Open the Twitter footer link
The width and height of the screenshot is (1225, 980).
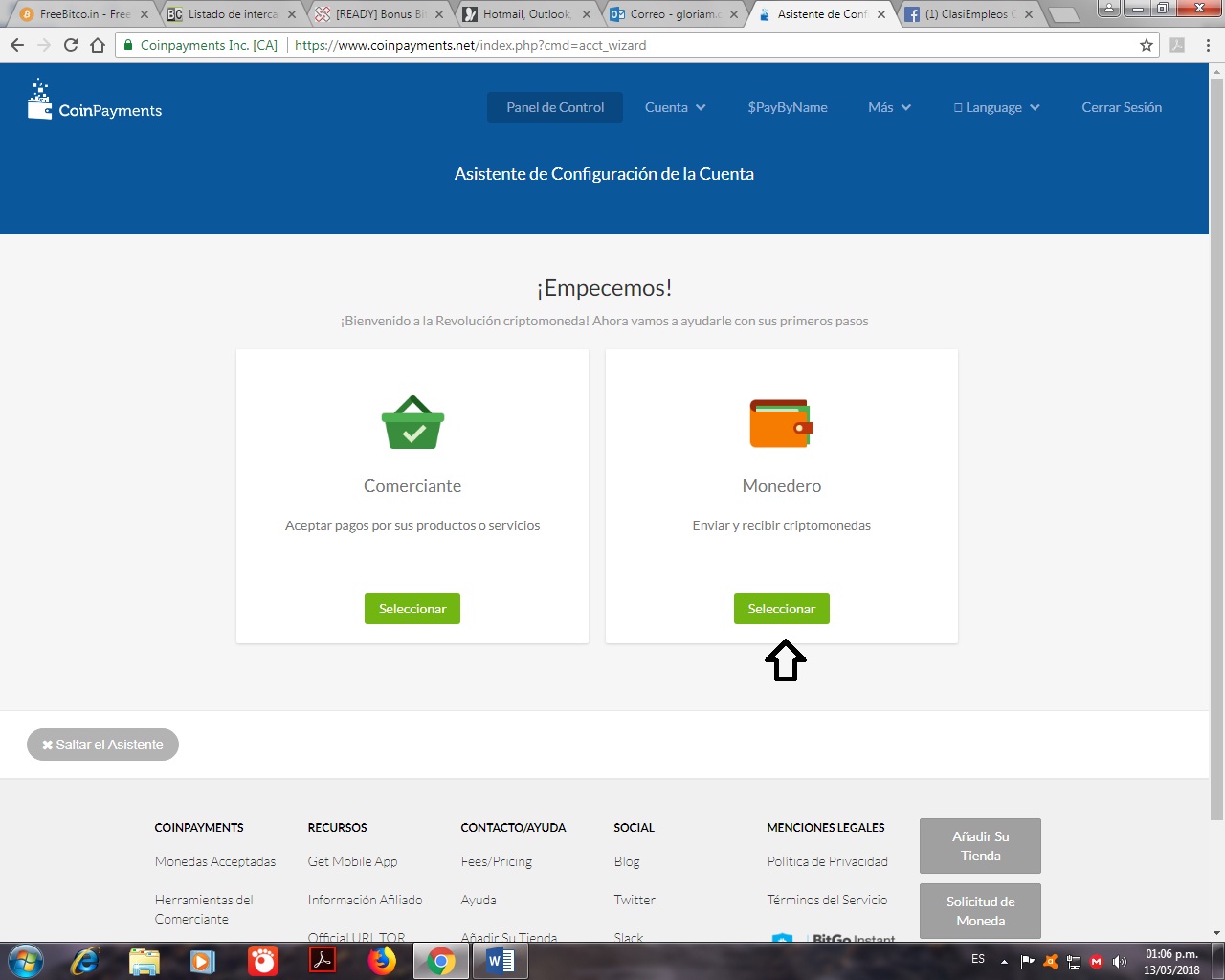tap(635, 900)
